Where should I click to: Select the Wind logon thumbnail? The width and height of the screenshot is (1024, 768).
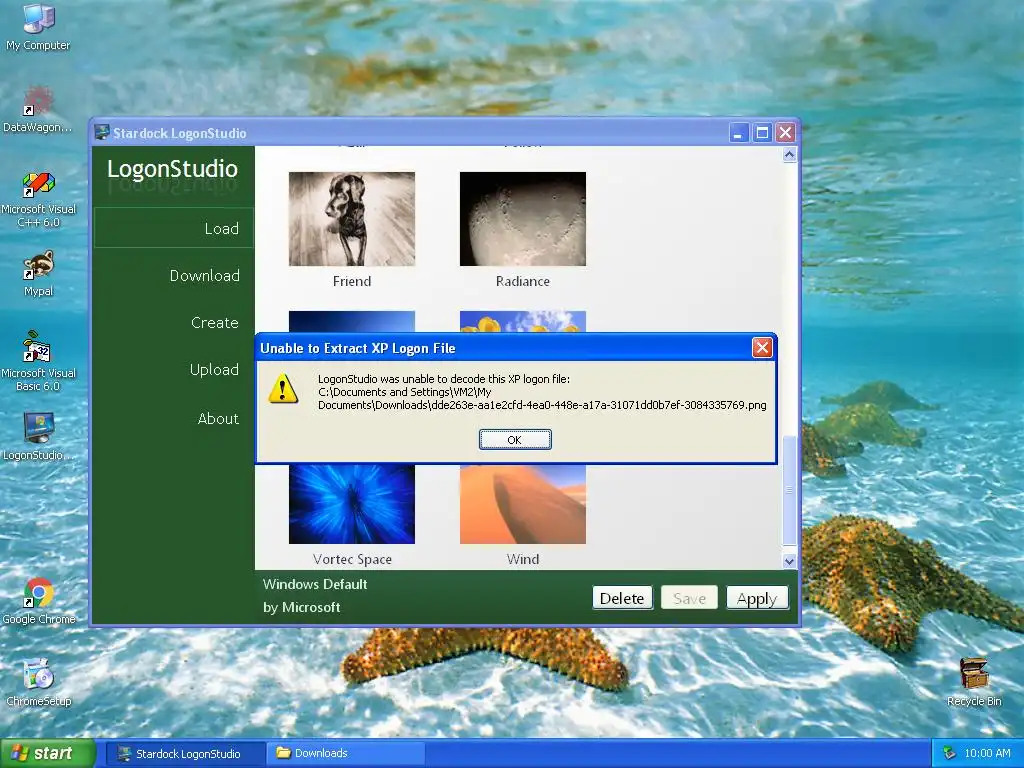point(522,504)
